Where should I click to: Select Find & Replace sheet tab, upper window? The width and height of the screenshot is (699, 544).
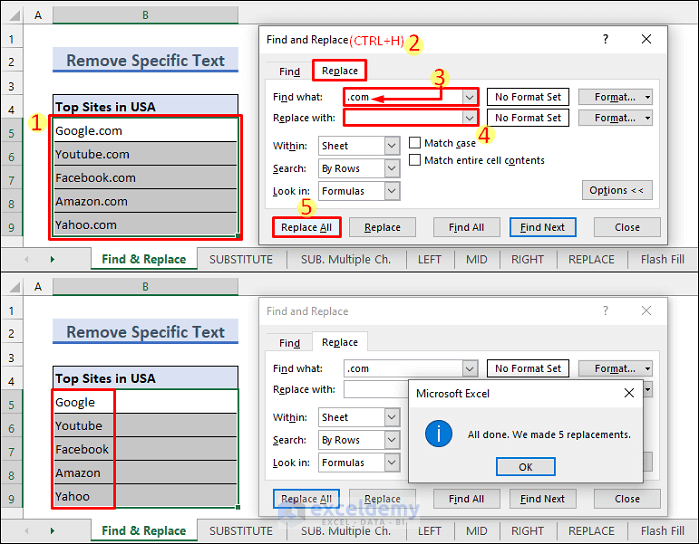[x=144, y=260]
